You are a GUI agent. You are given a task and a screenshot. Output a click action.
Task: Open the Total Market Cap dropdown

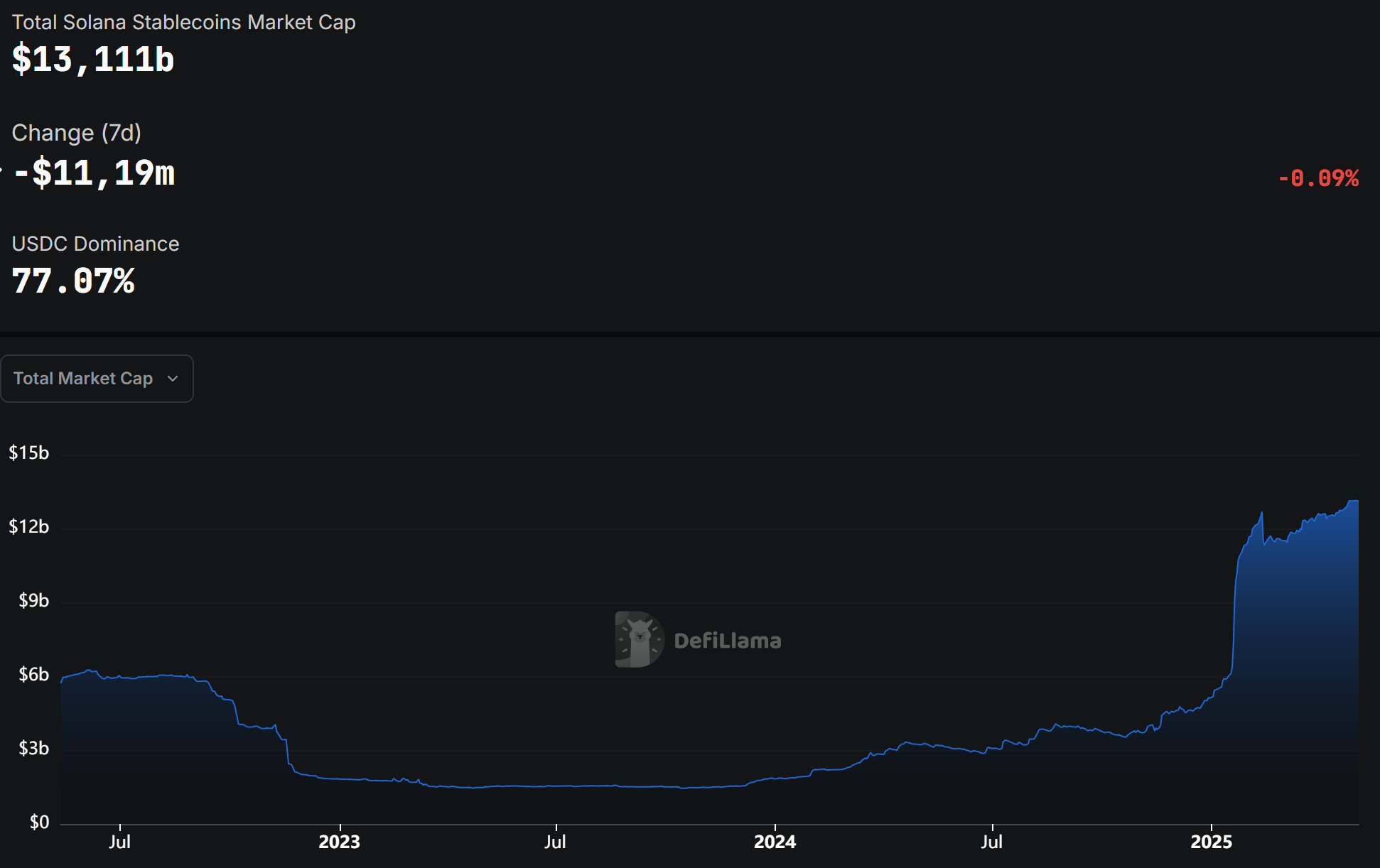coord(97,379)
